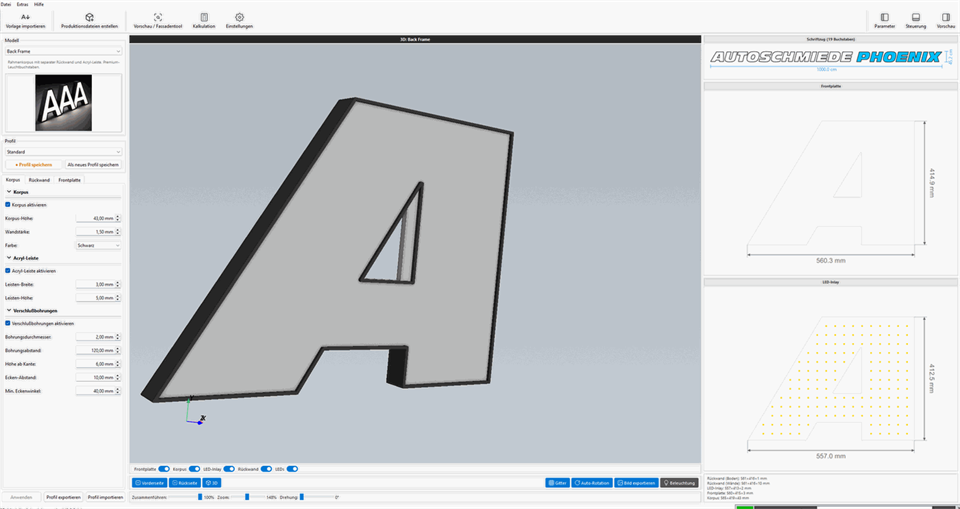This screenshot has height=509, width=960.
Task: Click the Wandstärke stepper arrows
Action: pyautogui.click(x=118, y=232)
